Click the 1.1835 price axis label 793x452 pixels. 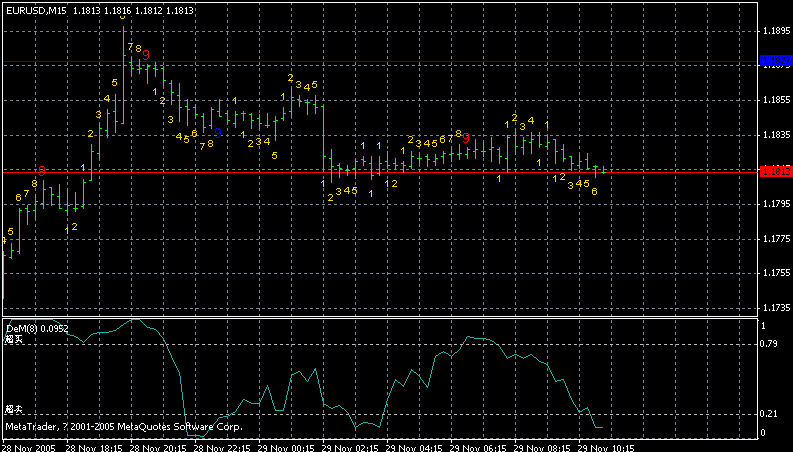pos(775,135)
